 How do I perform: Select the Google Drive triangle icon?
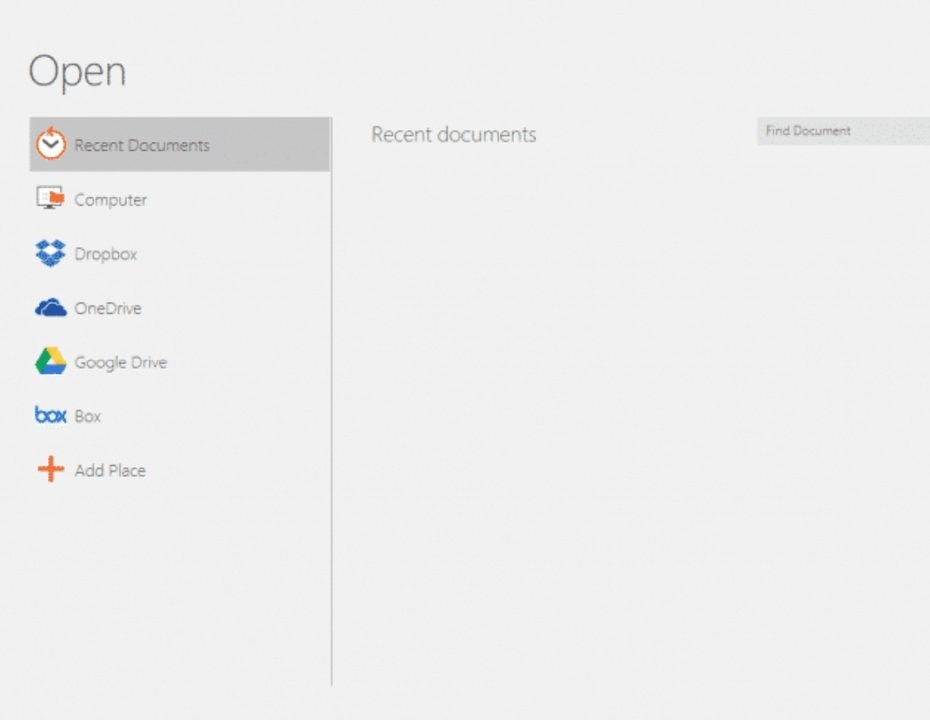coord(49,362)
